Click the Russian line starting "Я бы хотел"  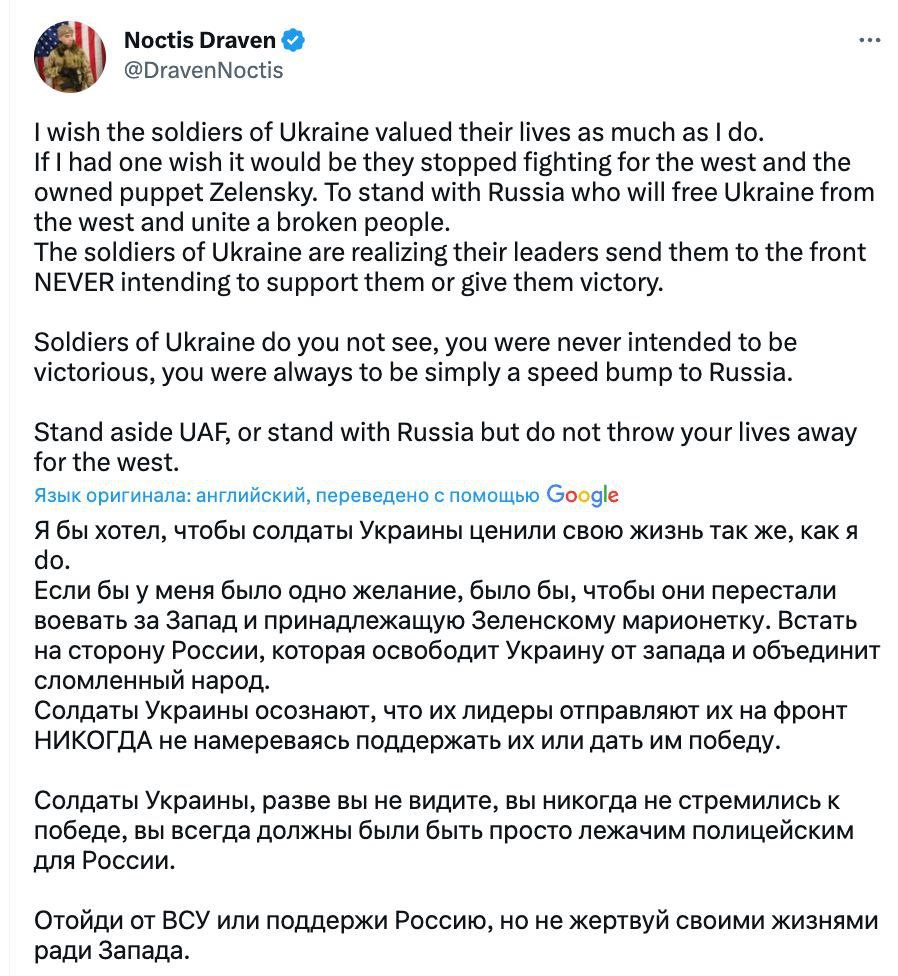coord(445,530)
